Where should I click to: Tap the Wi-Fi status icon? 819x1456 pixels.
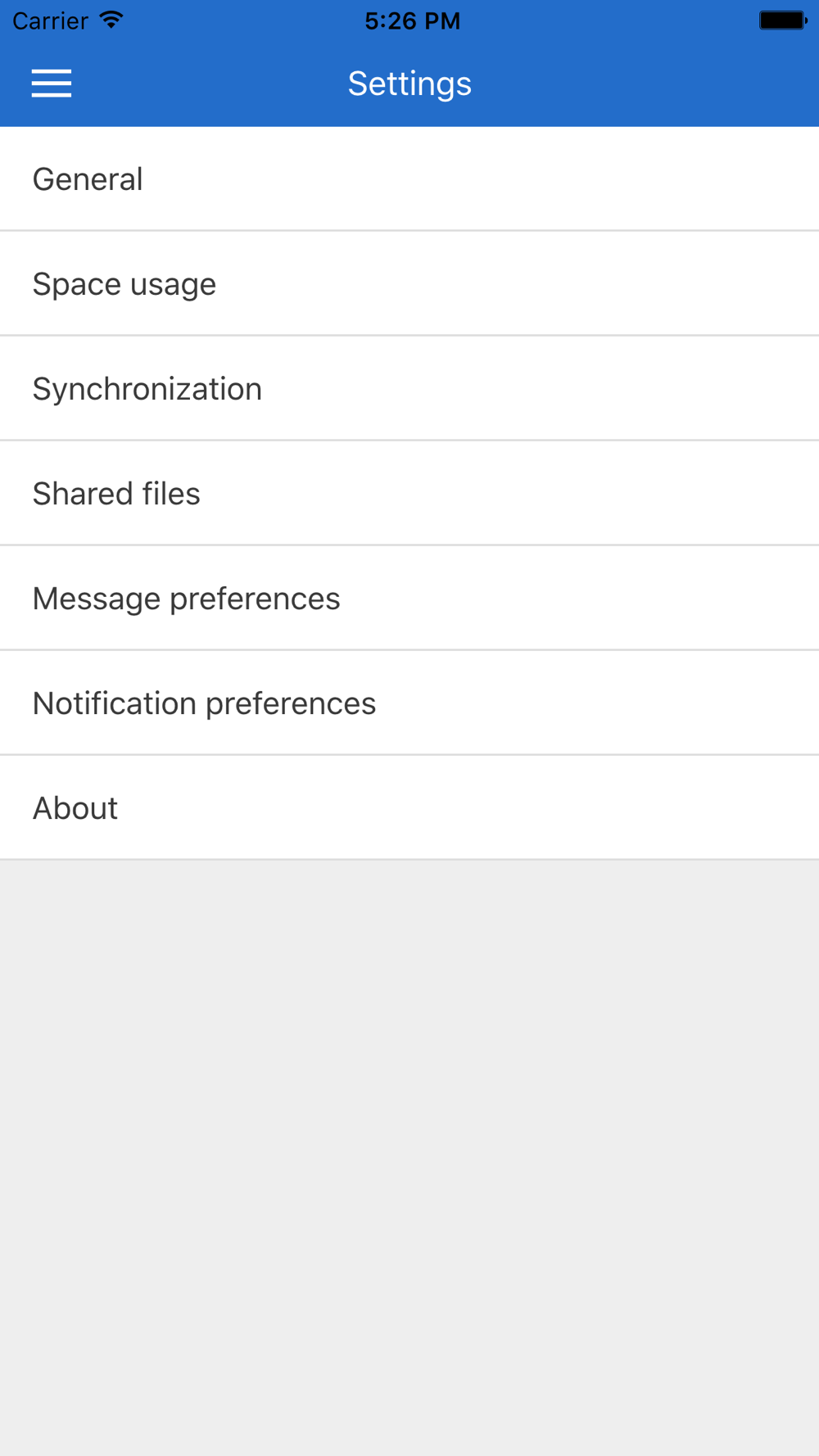coord(111,20)
